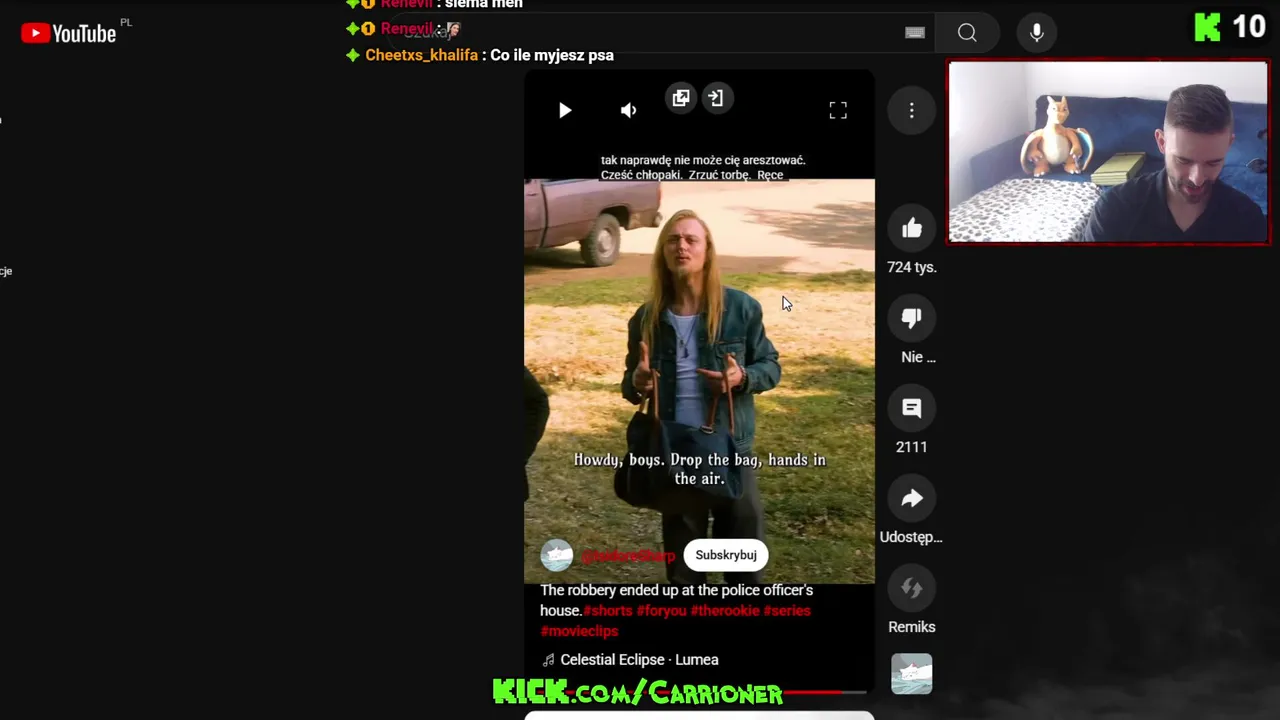Follow the #movieclips hashtag link

click(579, 631)
